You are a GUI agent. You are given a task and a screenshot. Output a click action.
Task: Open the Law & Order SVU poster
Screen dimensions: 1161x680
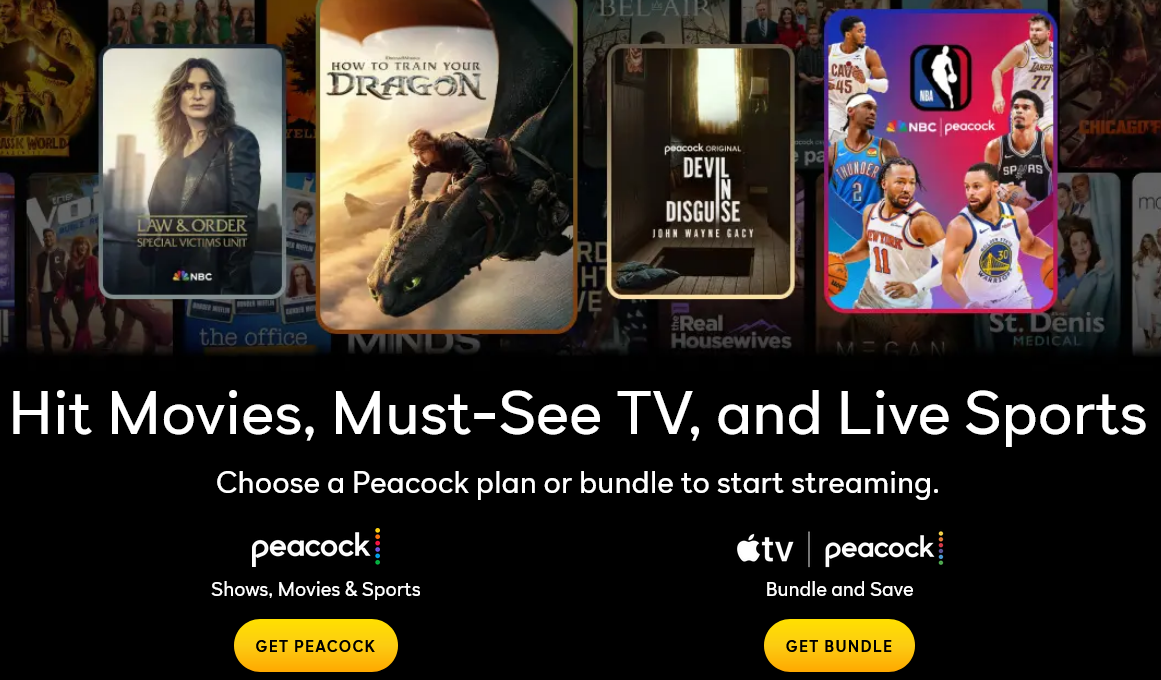point(192,172)
